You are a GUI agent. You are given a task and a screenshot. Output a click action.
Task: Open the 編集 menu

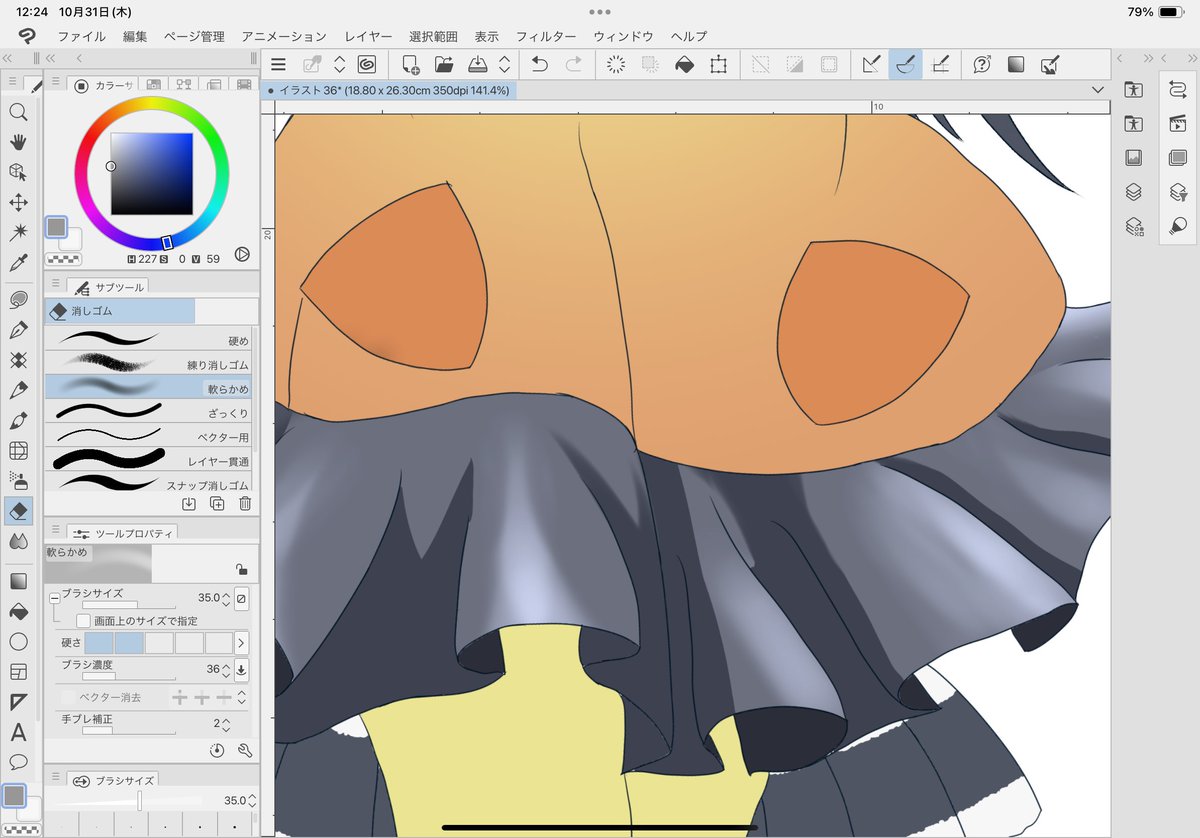pos(135,36)
